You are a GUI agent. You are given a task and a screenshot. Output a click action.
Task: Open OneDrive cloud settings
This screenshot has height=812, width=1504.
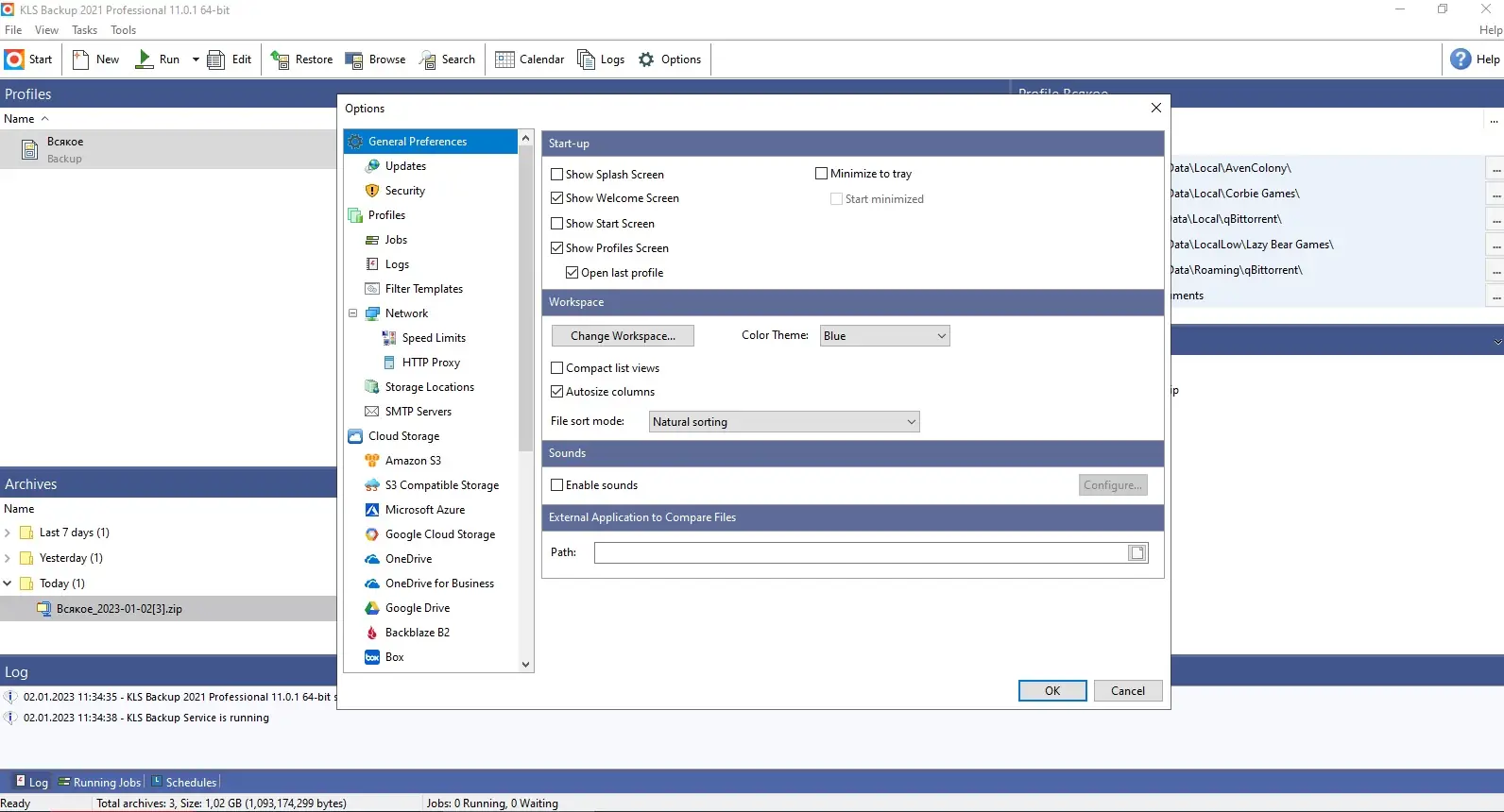tap(408, 559)
